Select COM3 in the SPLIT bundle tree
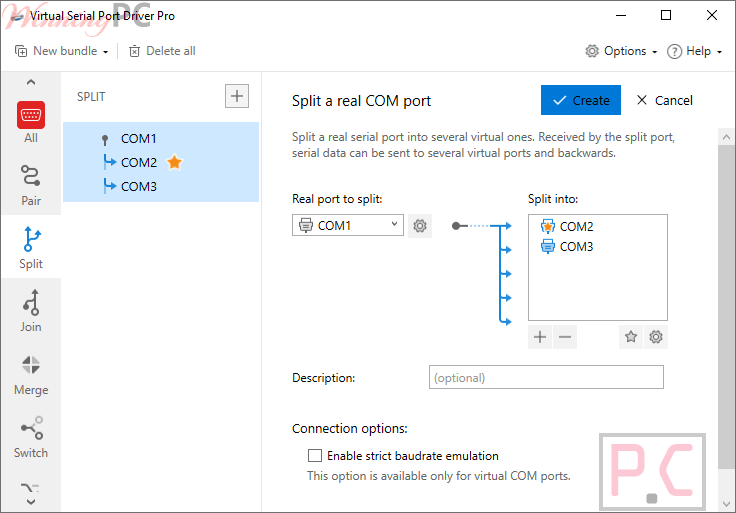The height and width of the screenshot is (513, 736). (x=138, y=186)
